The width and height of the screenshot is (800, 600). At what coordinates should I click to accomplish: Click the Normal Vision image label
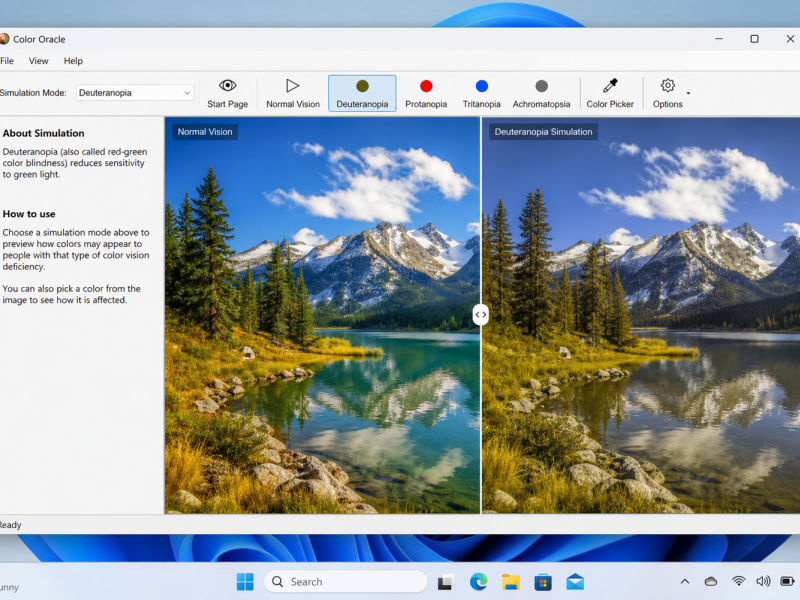(x=205, y=132)
